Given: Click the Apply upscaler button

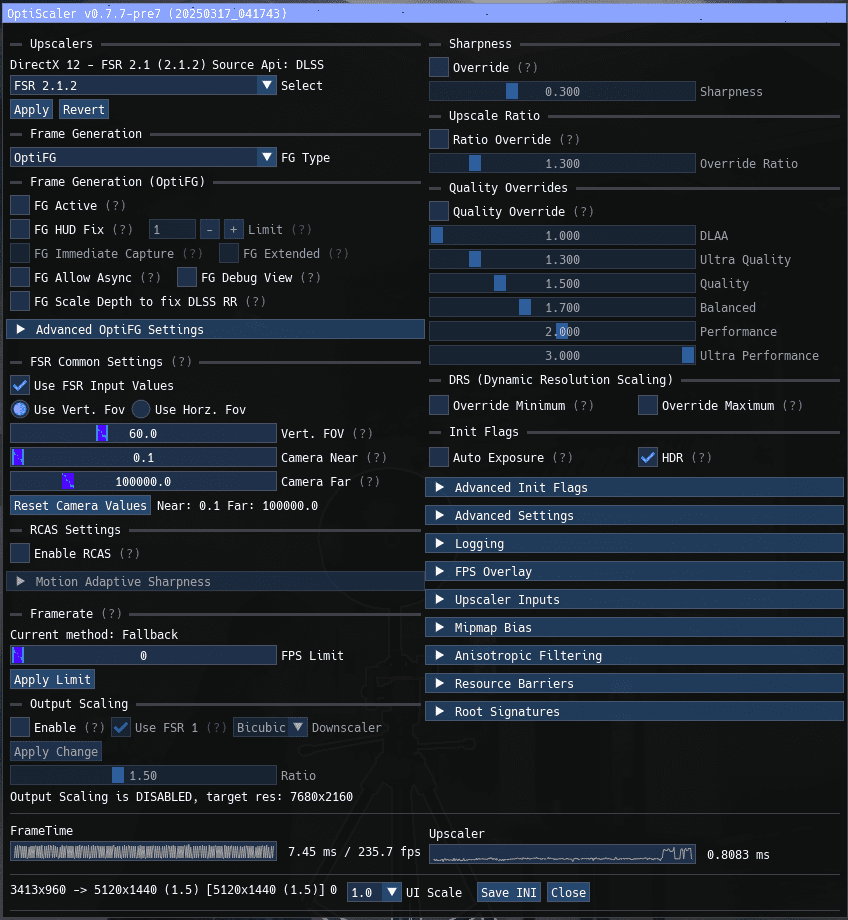Looking at the screenshot, I should 32,110.
